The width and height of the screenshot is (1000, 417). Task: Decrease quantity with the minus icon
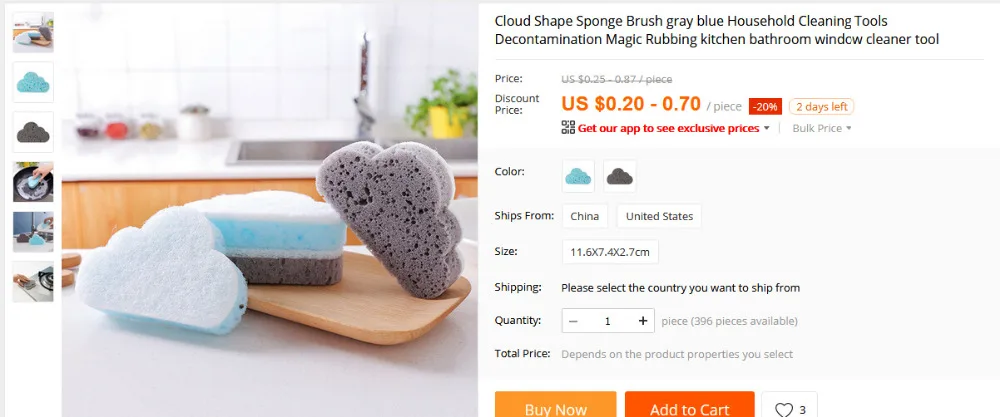(x=573, y=321)
